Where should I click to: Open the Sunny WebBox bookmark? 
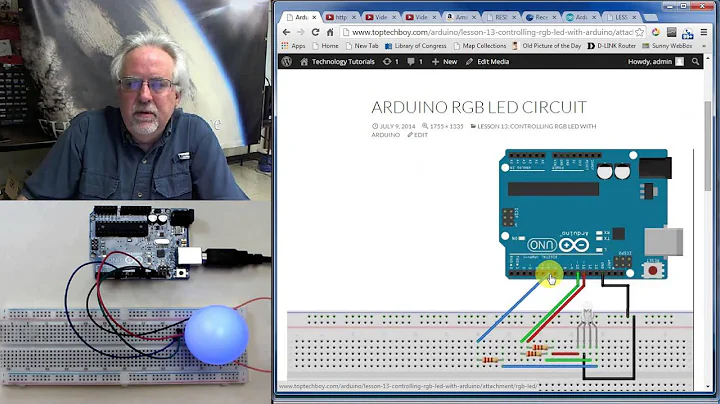point(667,46)
